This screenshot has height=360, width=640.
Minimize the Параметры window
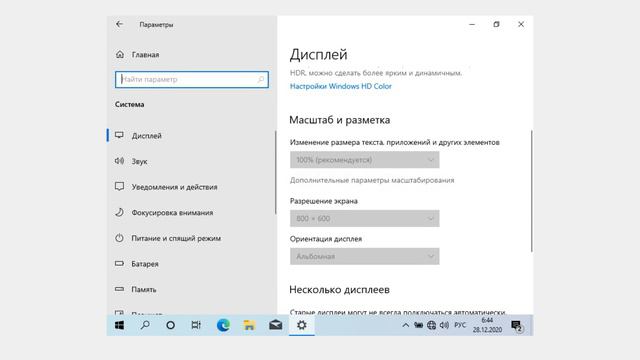click(472, 24)
